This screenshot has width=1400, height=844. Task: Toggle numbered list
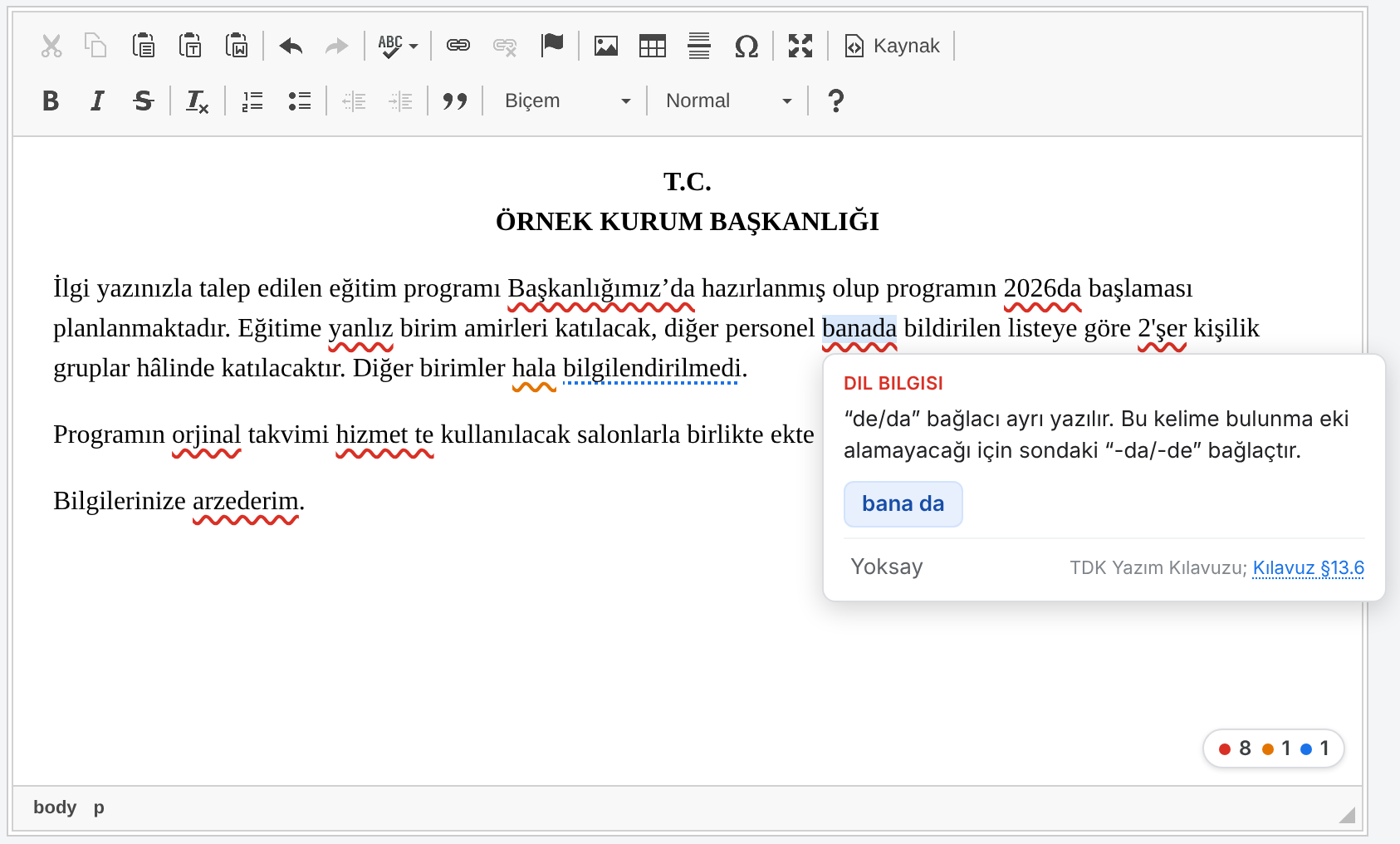point(252,101)
